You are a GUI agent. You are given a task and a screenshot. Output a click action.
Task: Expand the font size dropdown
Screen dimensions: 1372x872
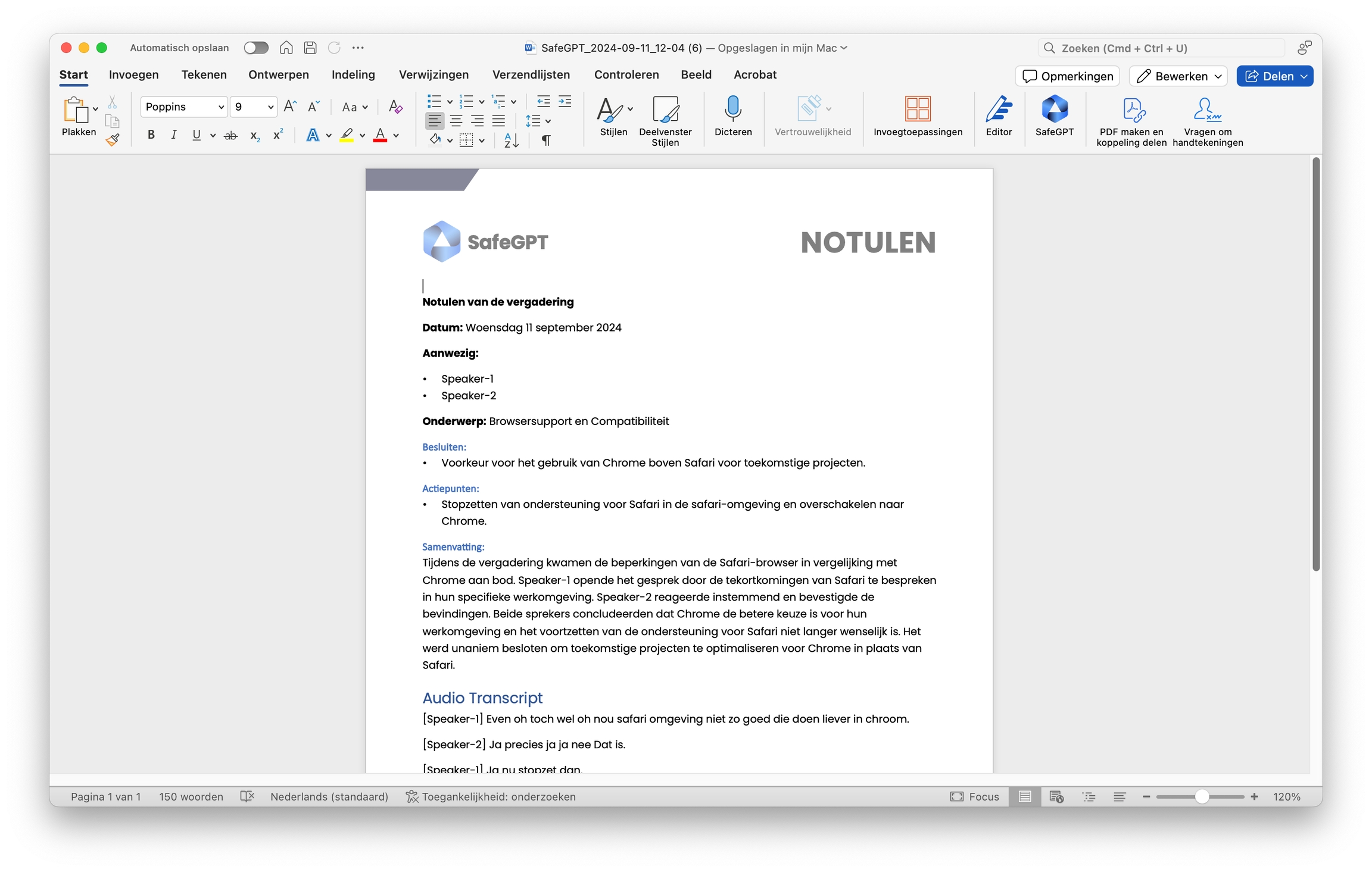tap(270, 107)
